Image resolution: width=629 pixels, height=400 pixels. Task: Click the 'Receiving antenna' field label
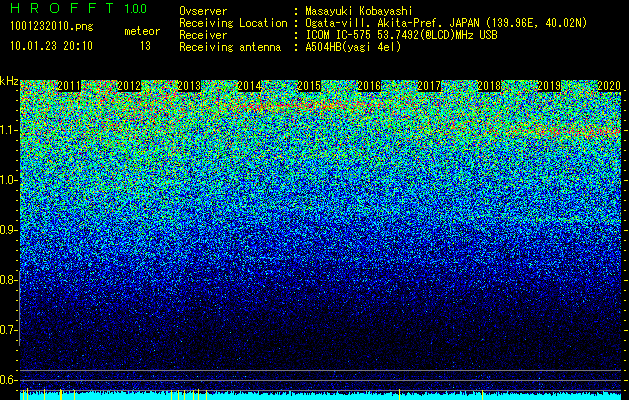(230, 47)
